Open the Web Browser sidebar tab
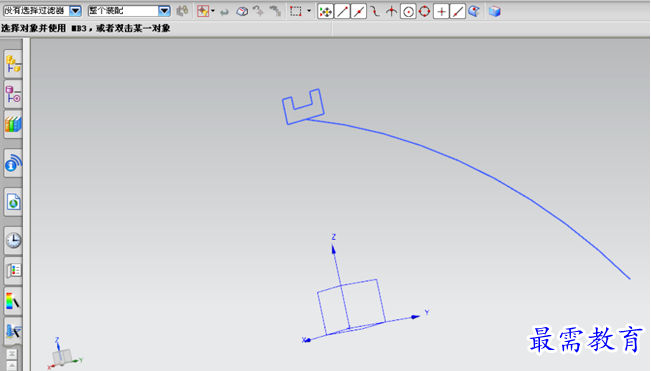Viewport: 651px width, 371px height. coord(13,202)
